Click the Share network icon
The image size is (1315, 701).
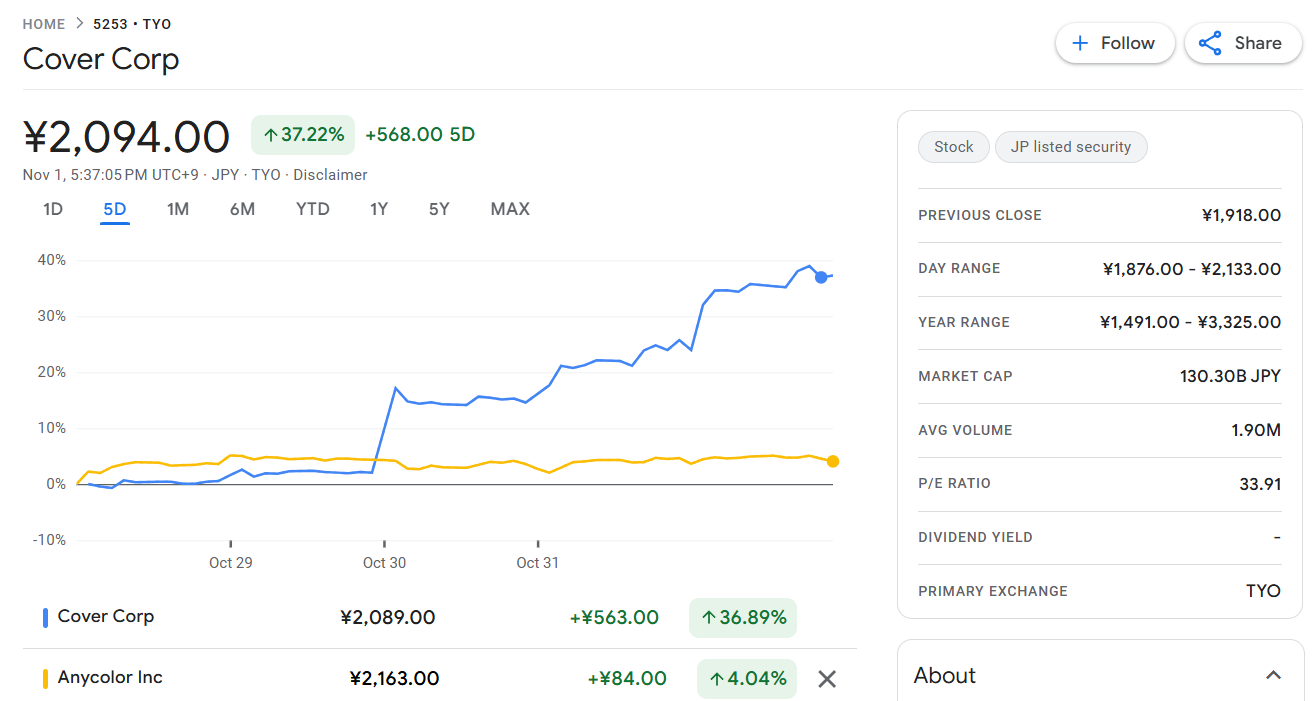1210,43
